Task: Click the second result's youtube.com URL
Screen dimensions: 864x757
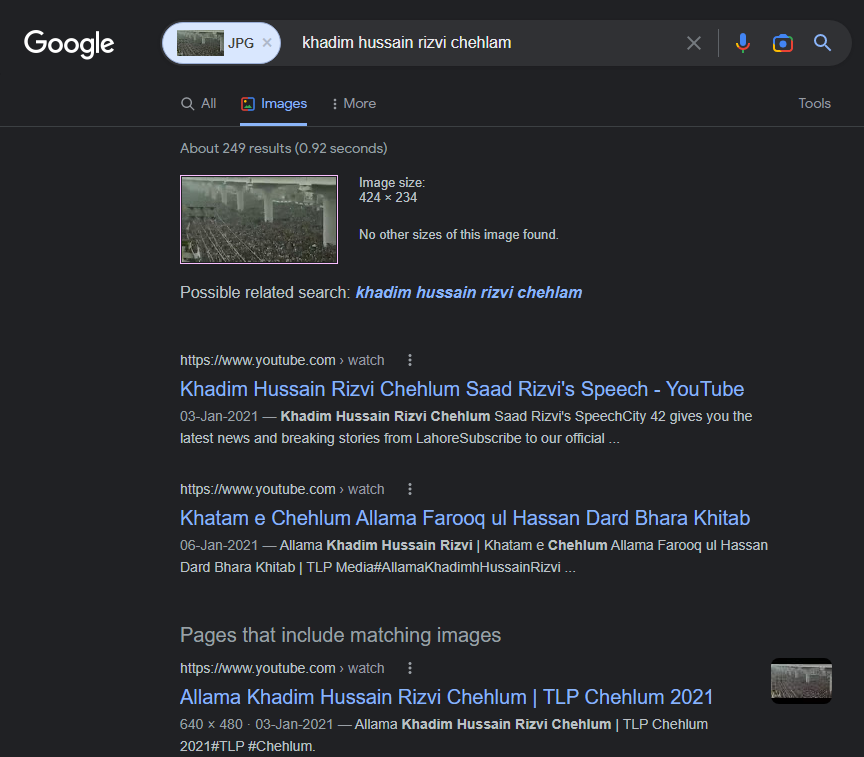Action: (x=282, y=489)
